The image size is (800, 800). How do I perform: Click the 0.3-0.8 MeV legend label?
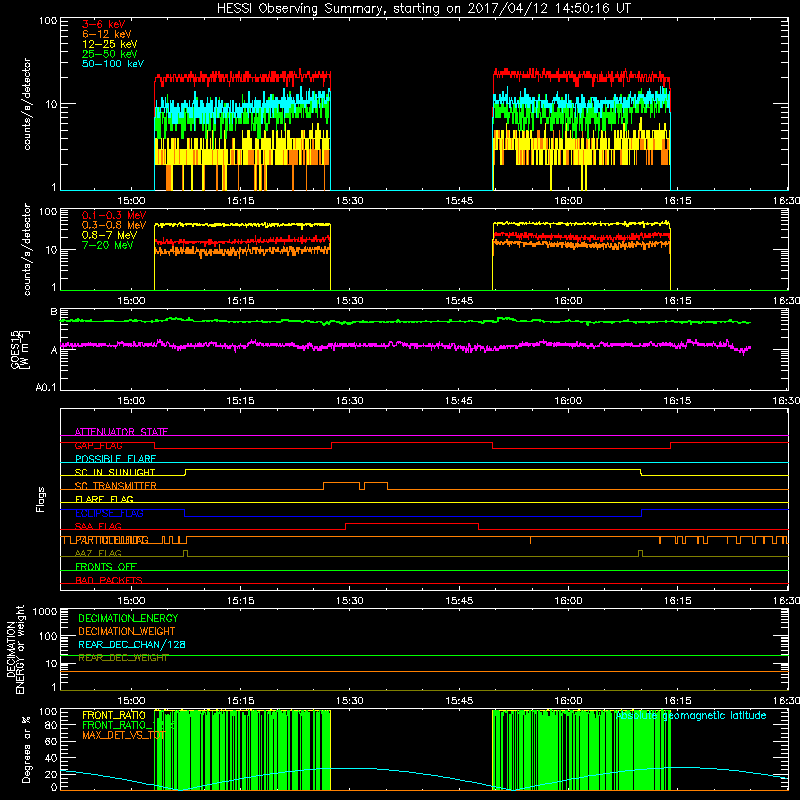(114, 225)
